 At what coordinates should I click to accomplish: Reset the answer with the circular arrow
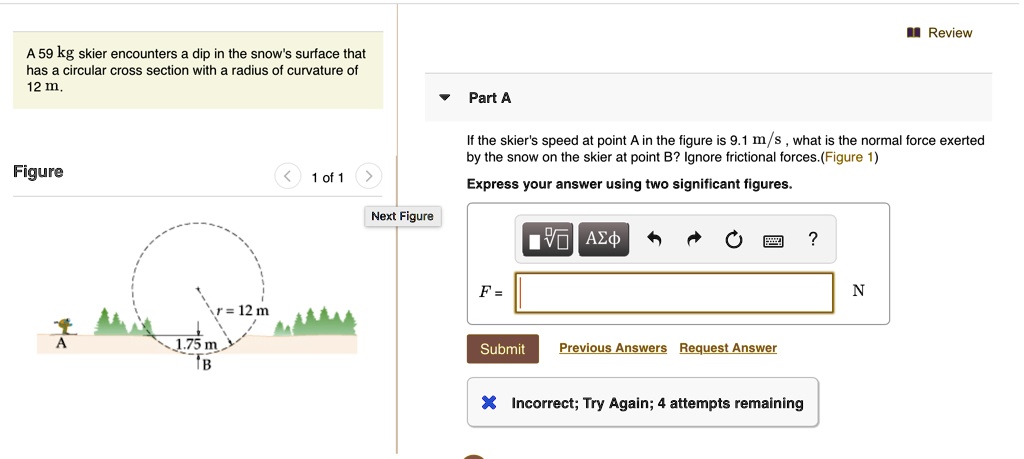click(734, 239)
